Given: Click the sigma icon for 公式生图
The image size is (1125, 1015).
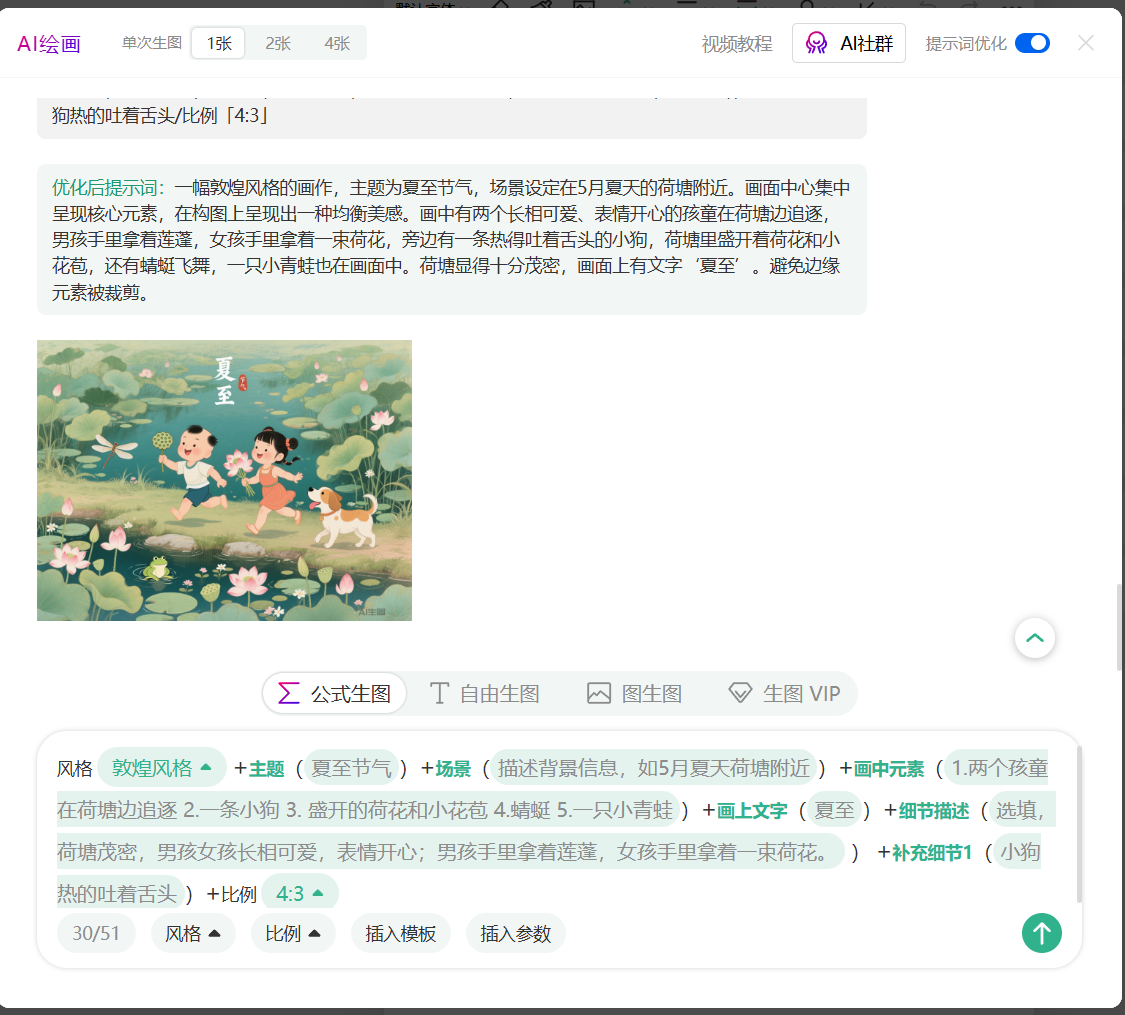Looking at the screenshot, I should pos(289,693).
